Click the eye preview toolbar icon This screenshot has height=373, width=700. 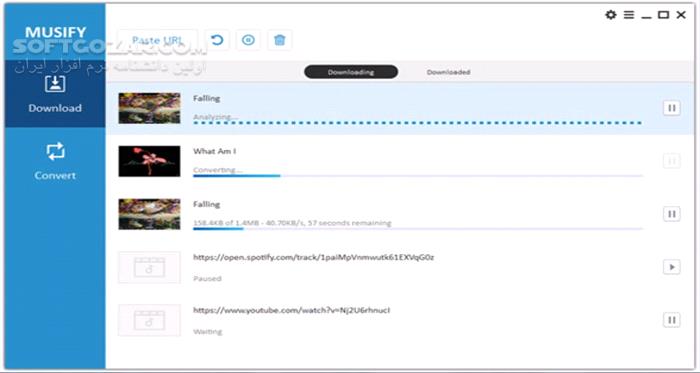click(x=248, y=41)
